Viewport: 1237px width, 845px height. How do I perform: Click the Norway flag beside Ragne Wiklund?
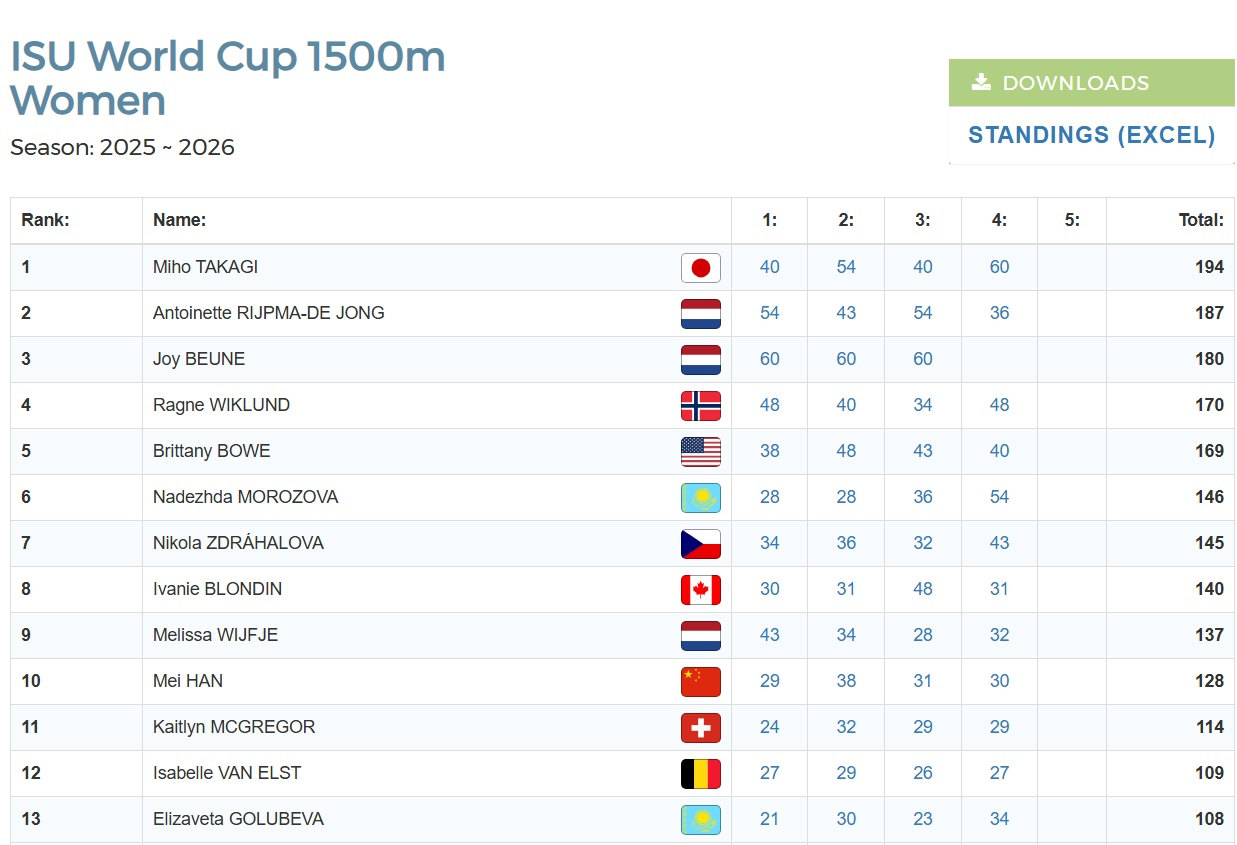[x=700, y=405]
